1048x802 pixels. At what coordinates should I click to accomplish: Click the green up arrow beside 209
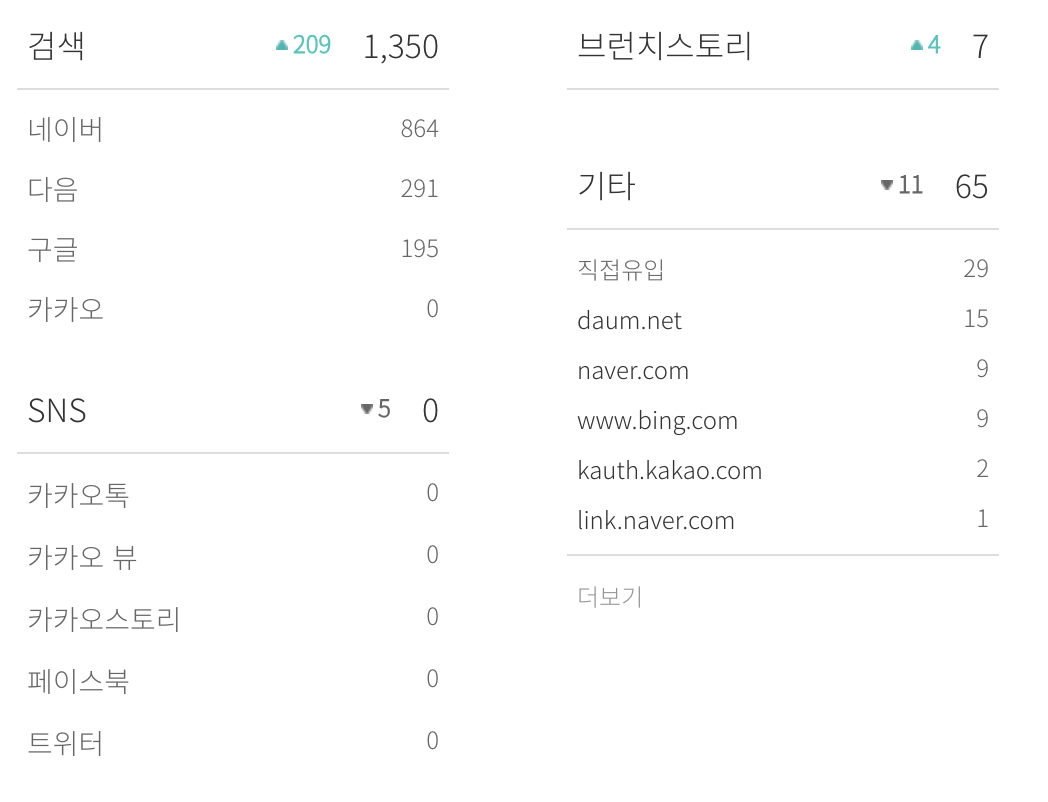[x=282, y=45]
